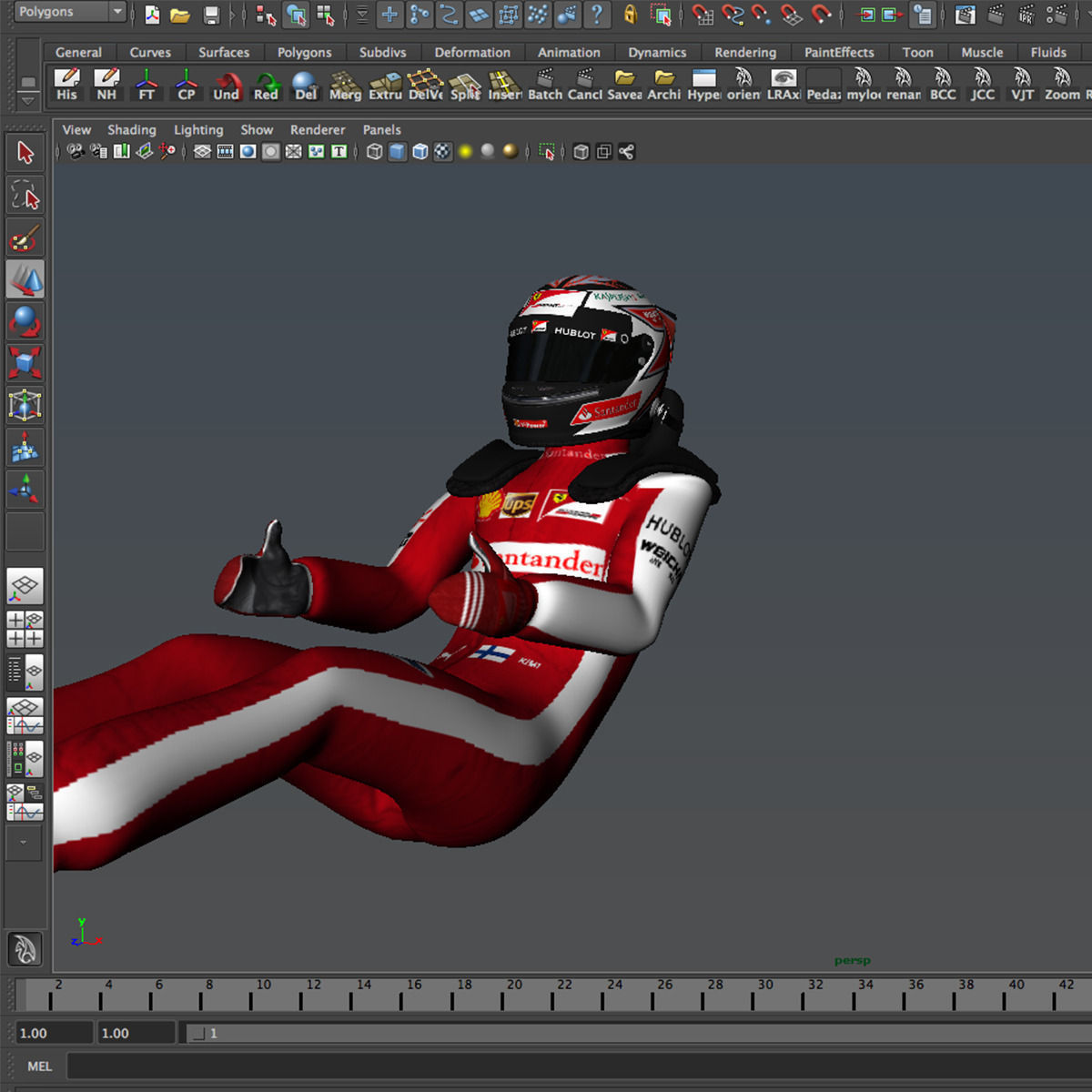Click the CP center pivot shelf button
Viewport: 1092px width, 1092px height.
[187, 85]
